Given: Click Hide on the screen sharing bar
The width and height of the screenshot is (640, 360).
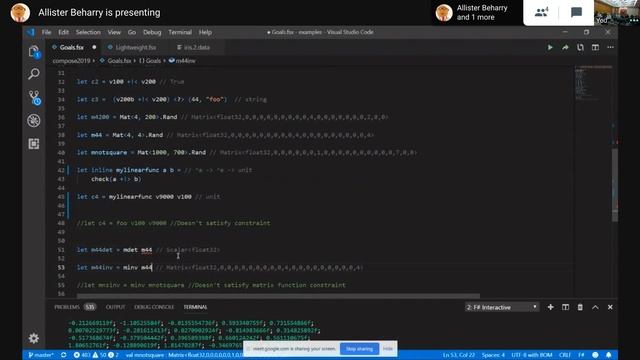Looking at the screenshot, I should coord(388,349).
